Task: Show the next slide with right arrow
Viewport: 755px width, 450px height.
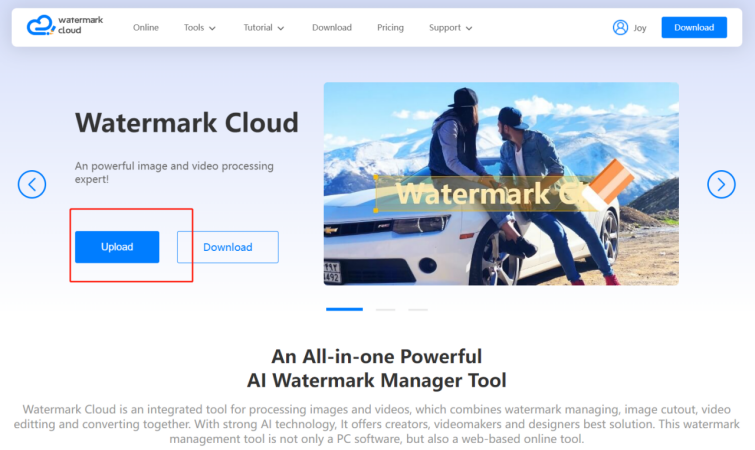Action: pyautogui.click(x=721, y=184)
